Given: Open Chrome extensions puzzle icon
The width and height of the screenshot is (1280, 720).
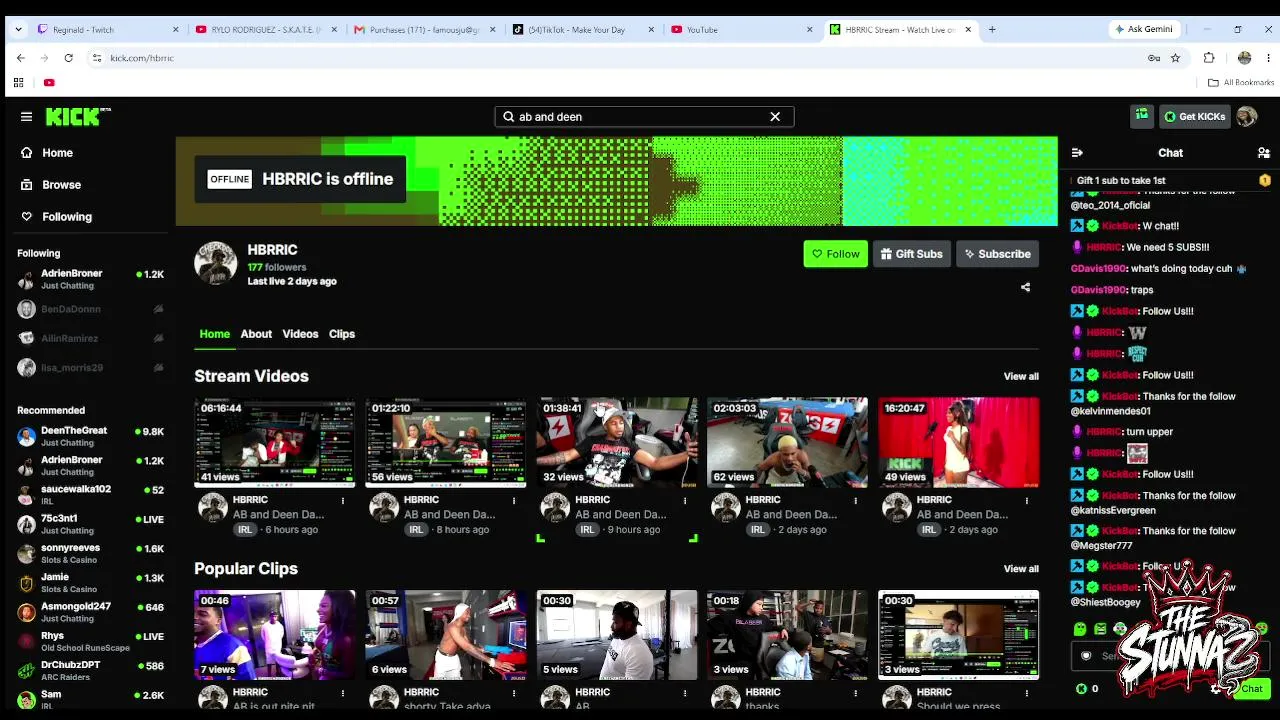Looking at the screenshot, I should (x=1209, y=58).
